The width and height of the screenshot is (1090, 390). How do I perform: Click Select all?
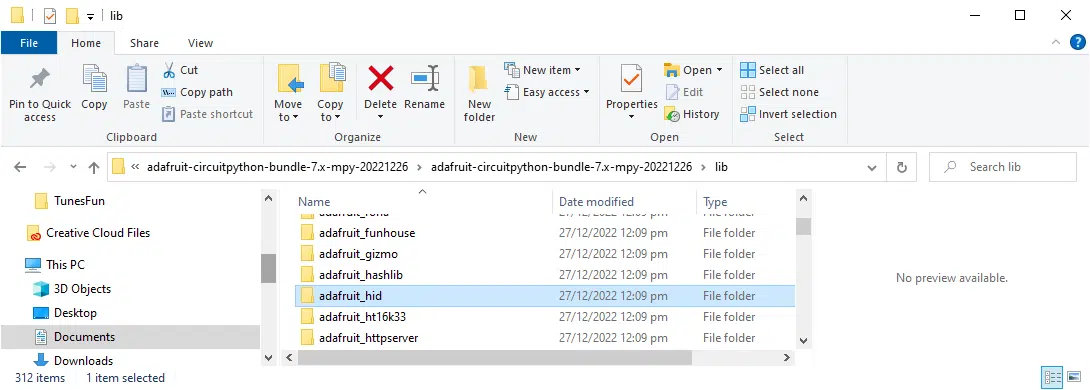[x=772, y=70]
